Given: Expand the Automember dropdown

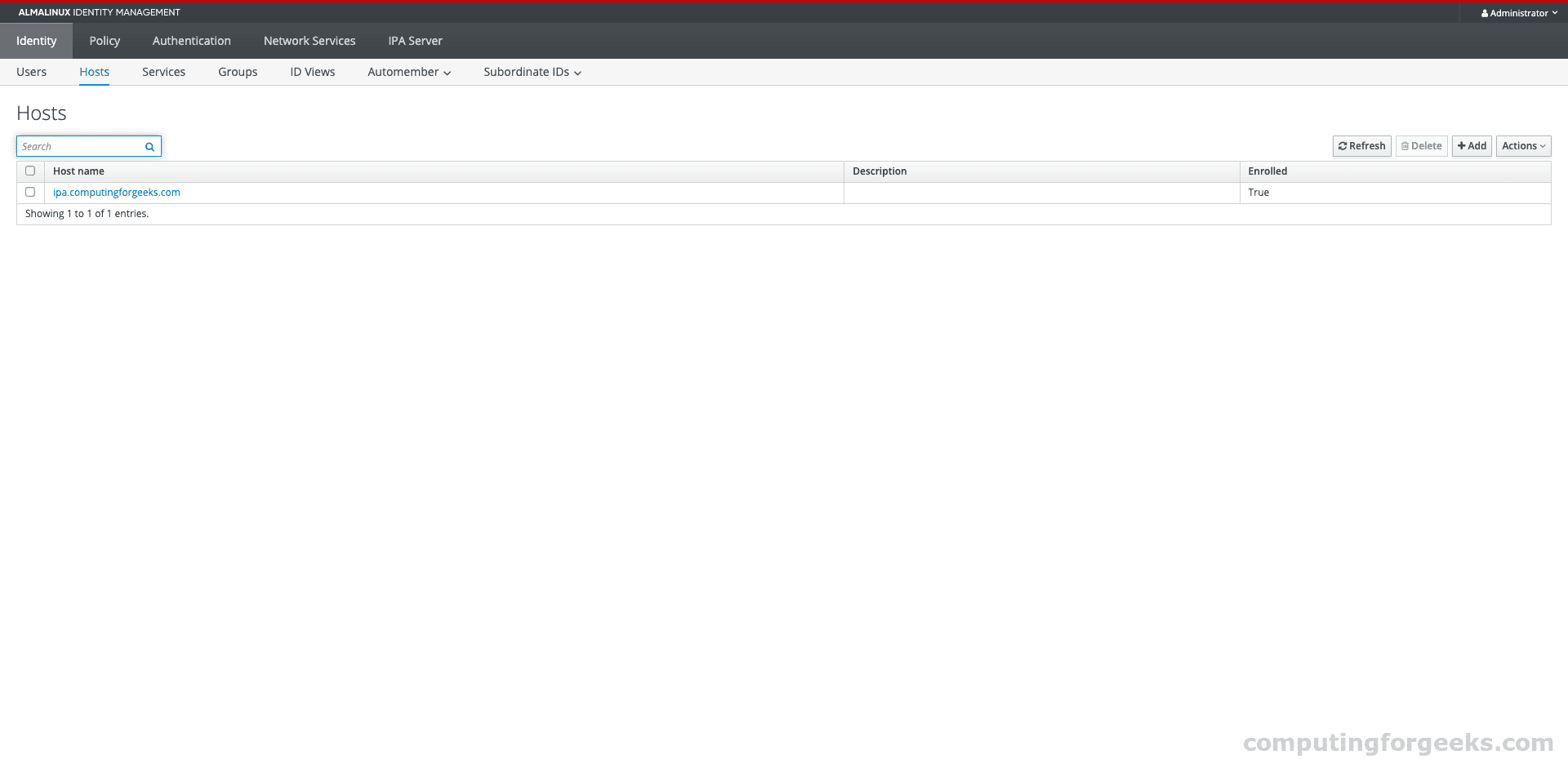Looking at the screenshot, I should tap(408, 72).
